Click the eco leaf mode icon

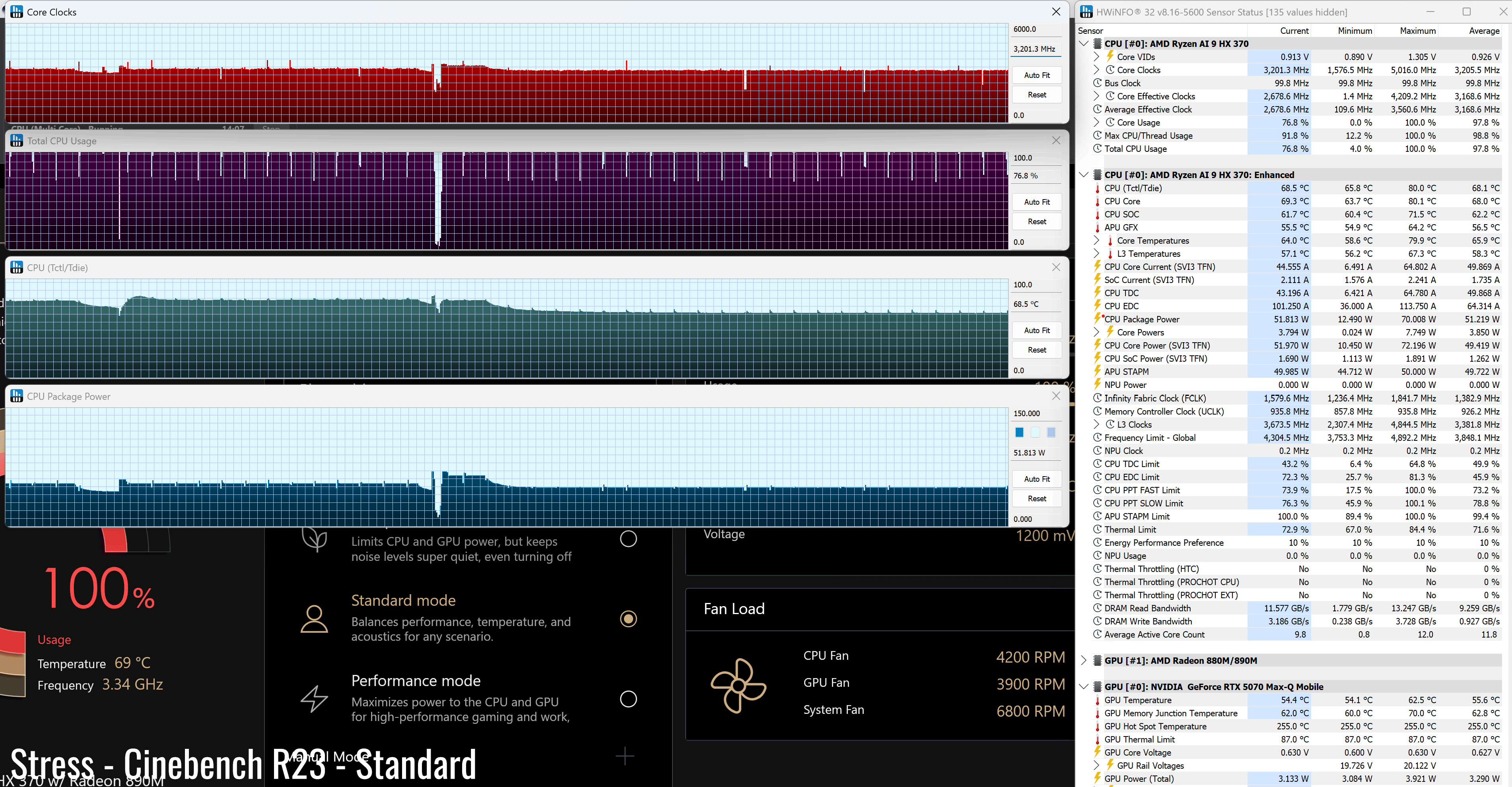[x=314, y=538]
